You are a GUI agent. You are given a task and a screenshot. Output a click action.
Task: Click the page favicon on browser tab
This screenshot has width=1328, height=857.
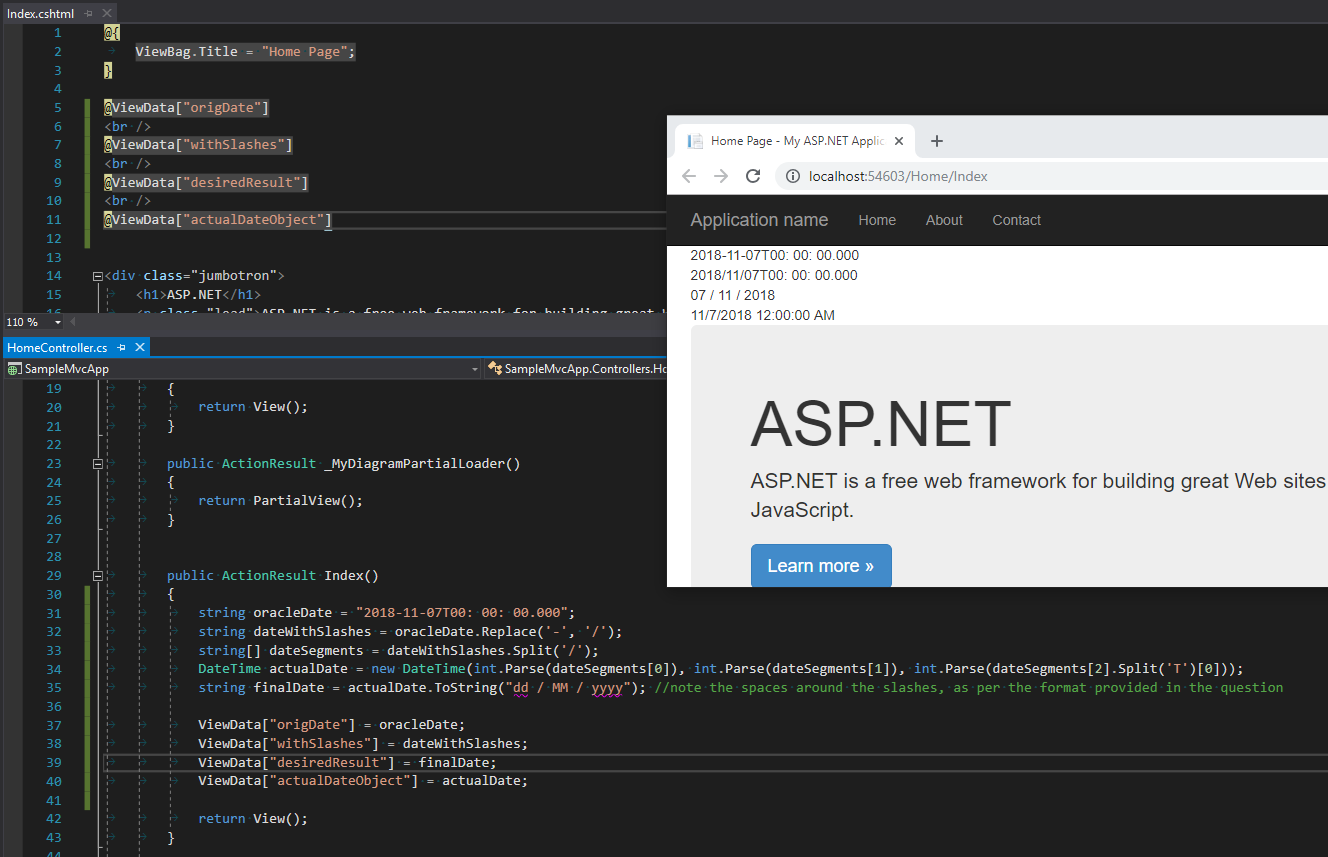coord(695,141)
